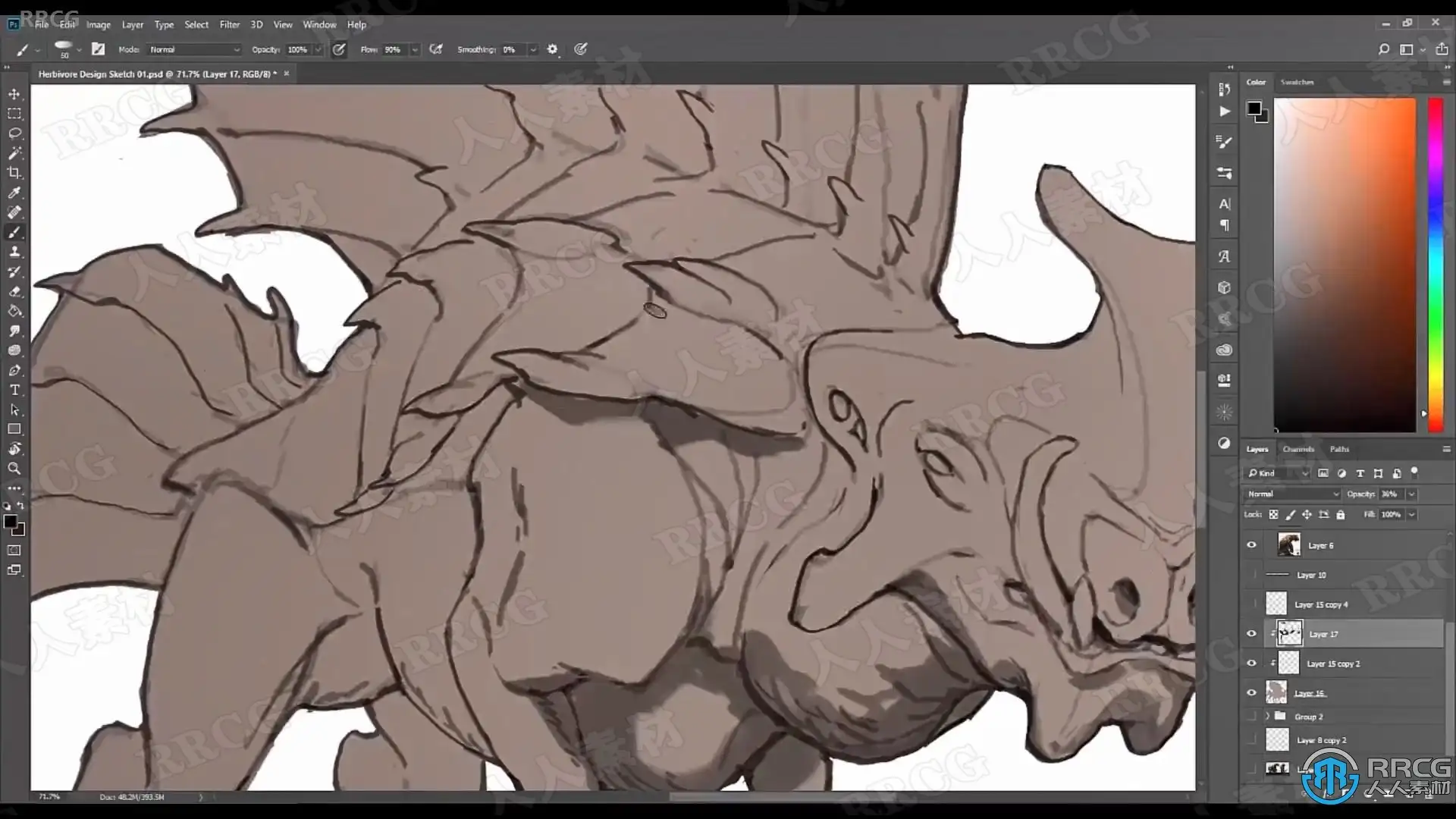Select the Zoom tool

(14, 469)
